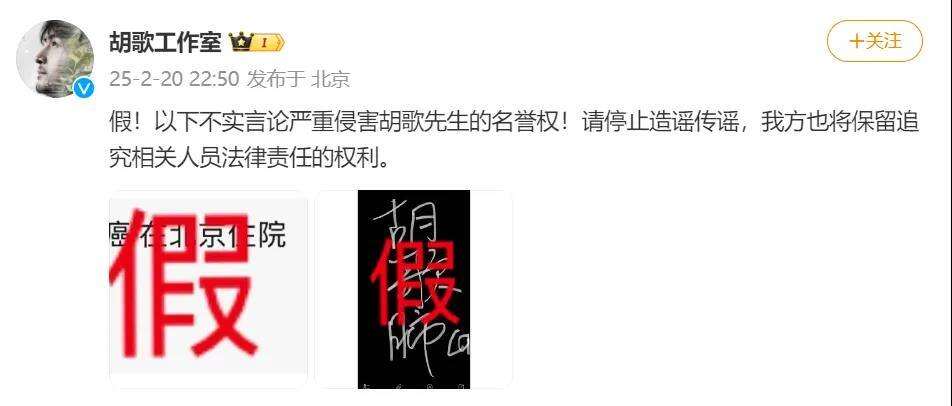
Task: Click the post's first line starting 假！以下不实言论
Action: 515,123
